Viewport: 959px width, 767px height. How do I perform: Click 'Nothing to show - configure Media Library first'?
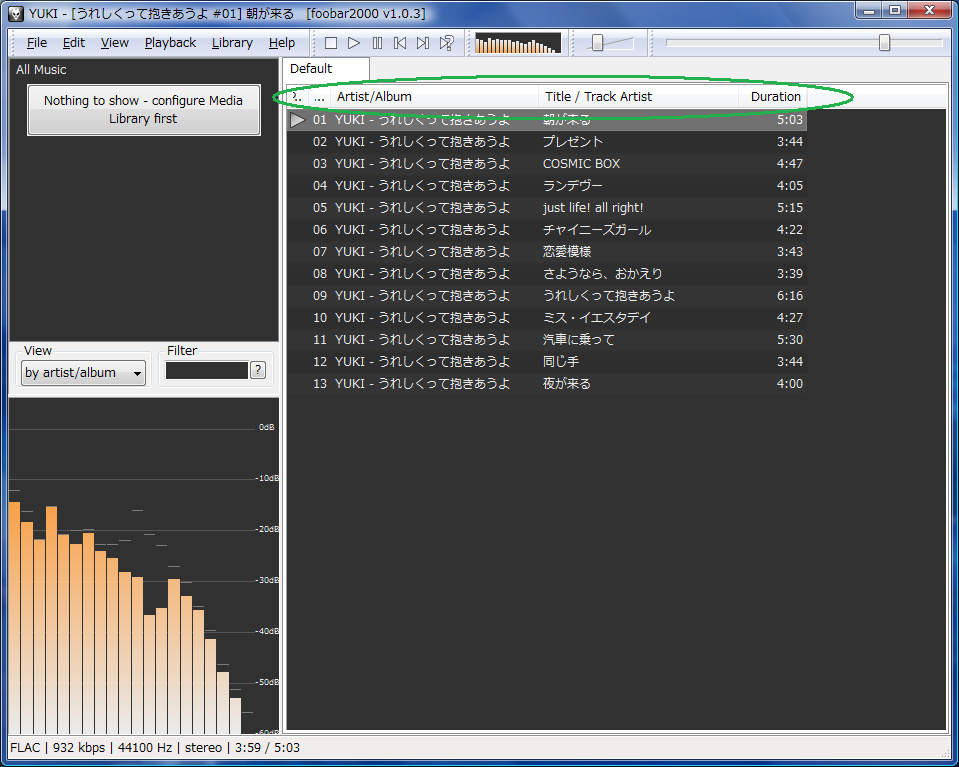pyautogui.click(x=144, y=109)
